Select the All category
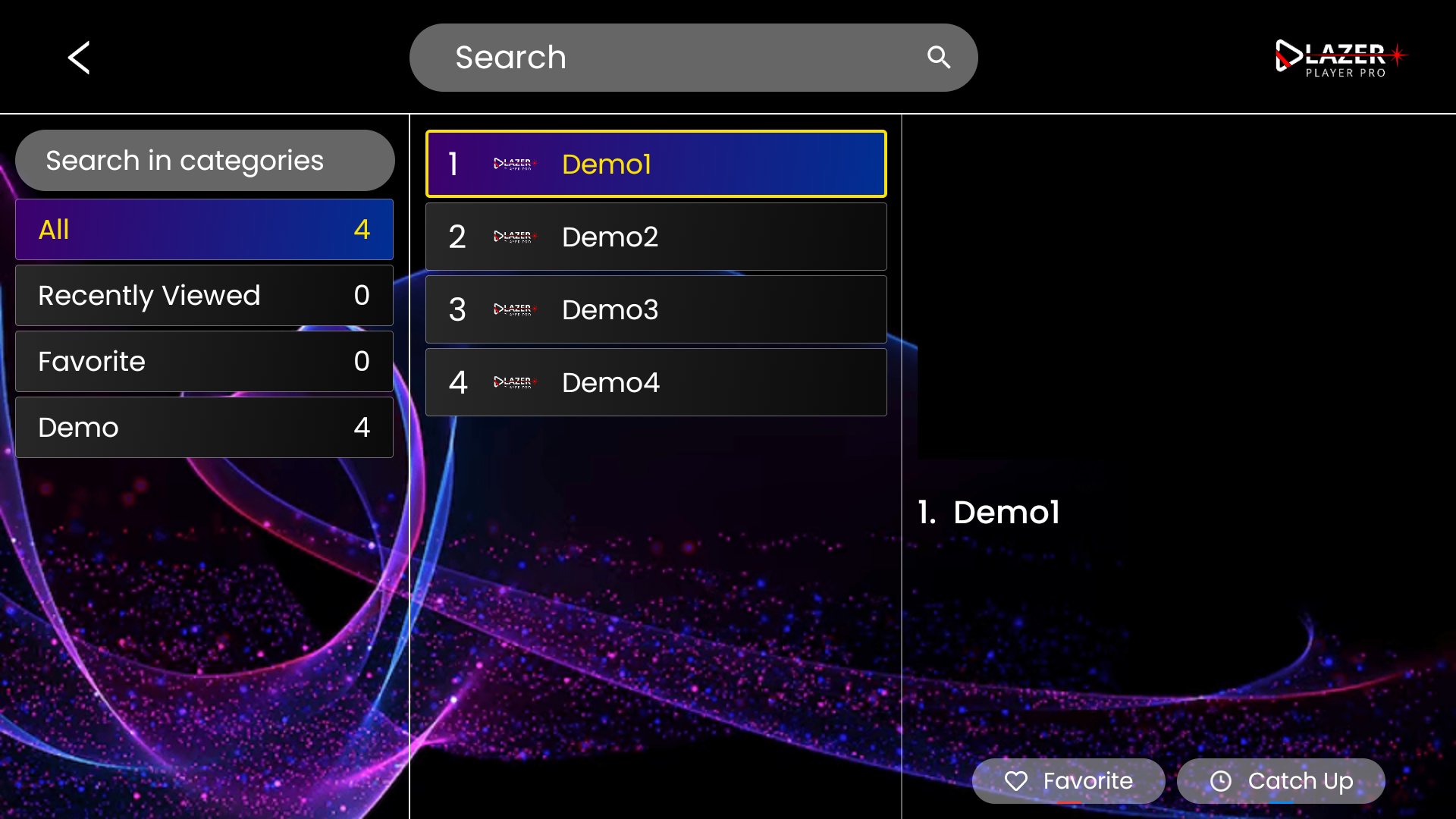Image resolution: width=1456 pixels, height=819 pixels. point(204,230)
